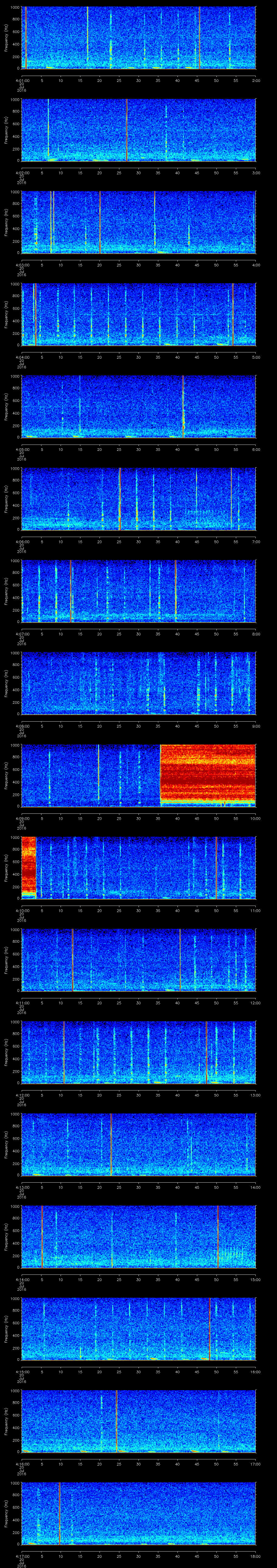Click the '4:10:00' time label
277x1568 pixels.
(x=22, y=910)
